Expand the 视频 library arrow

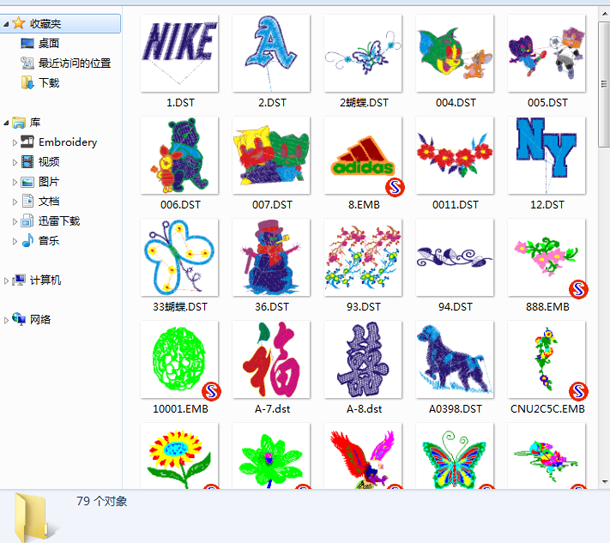click(x=15, y=162)
